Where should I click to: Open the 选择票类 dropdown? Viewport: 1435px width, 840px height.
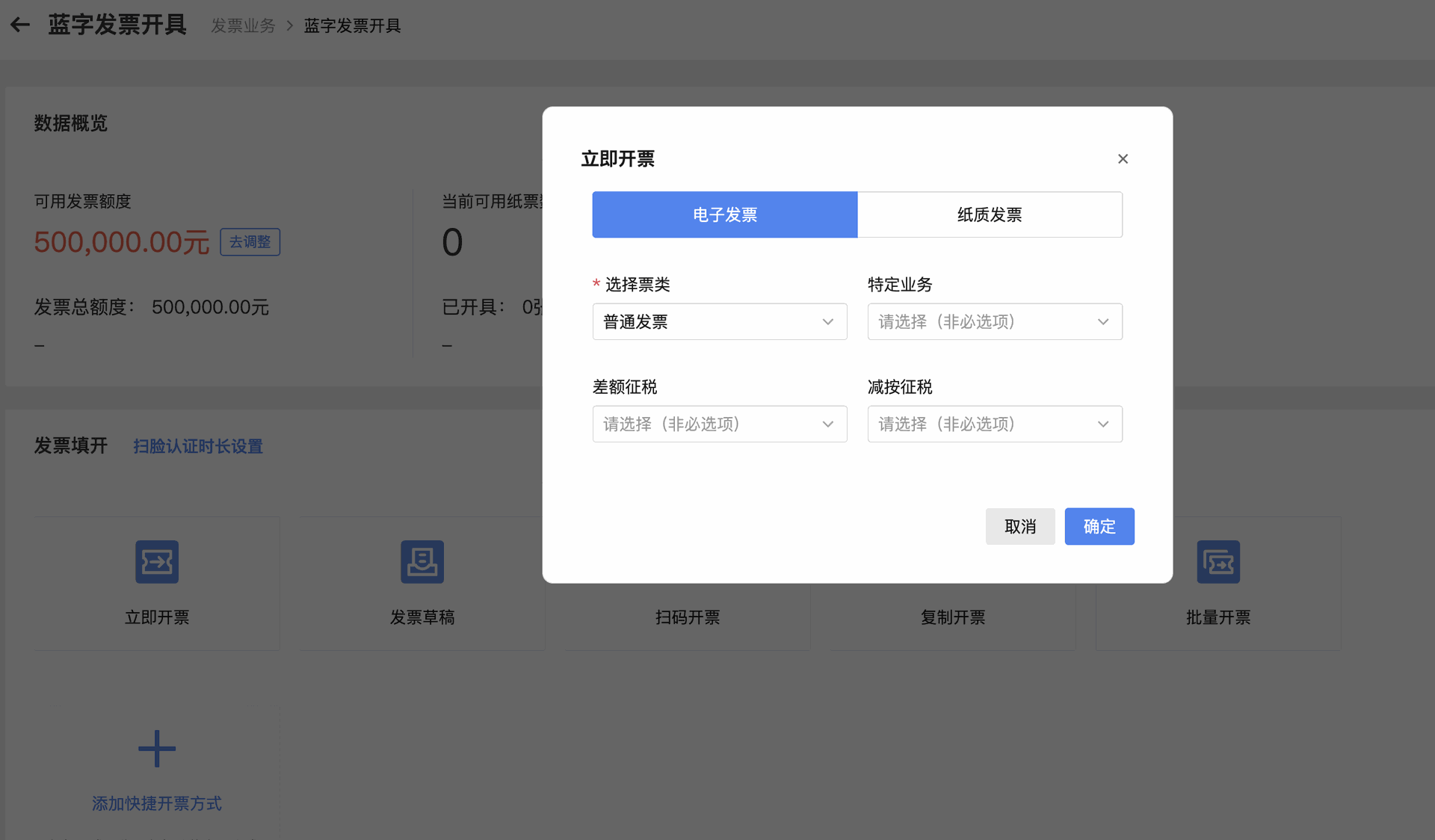pyautogui.click(x=719, y=322)
